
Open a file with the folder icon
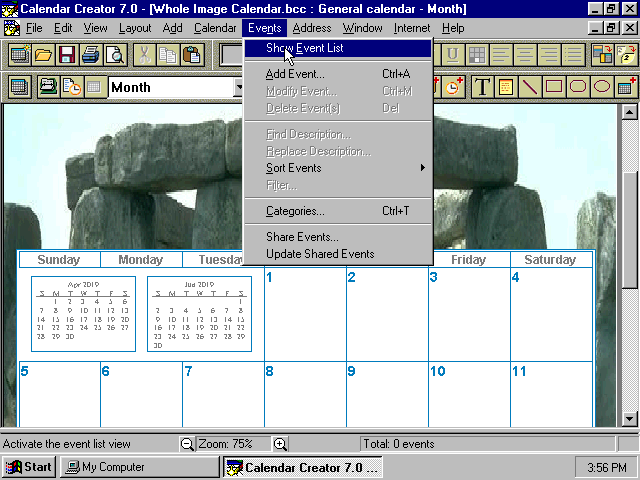pyautogui.click(x=43, y=54)
